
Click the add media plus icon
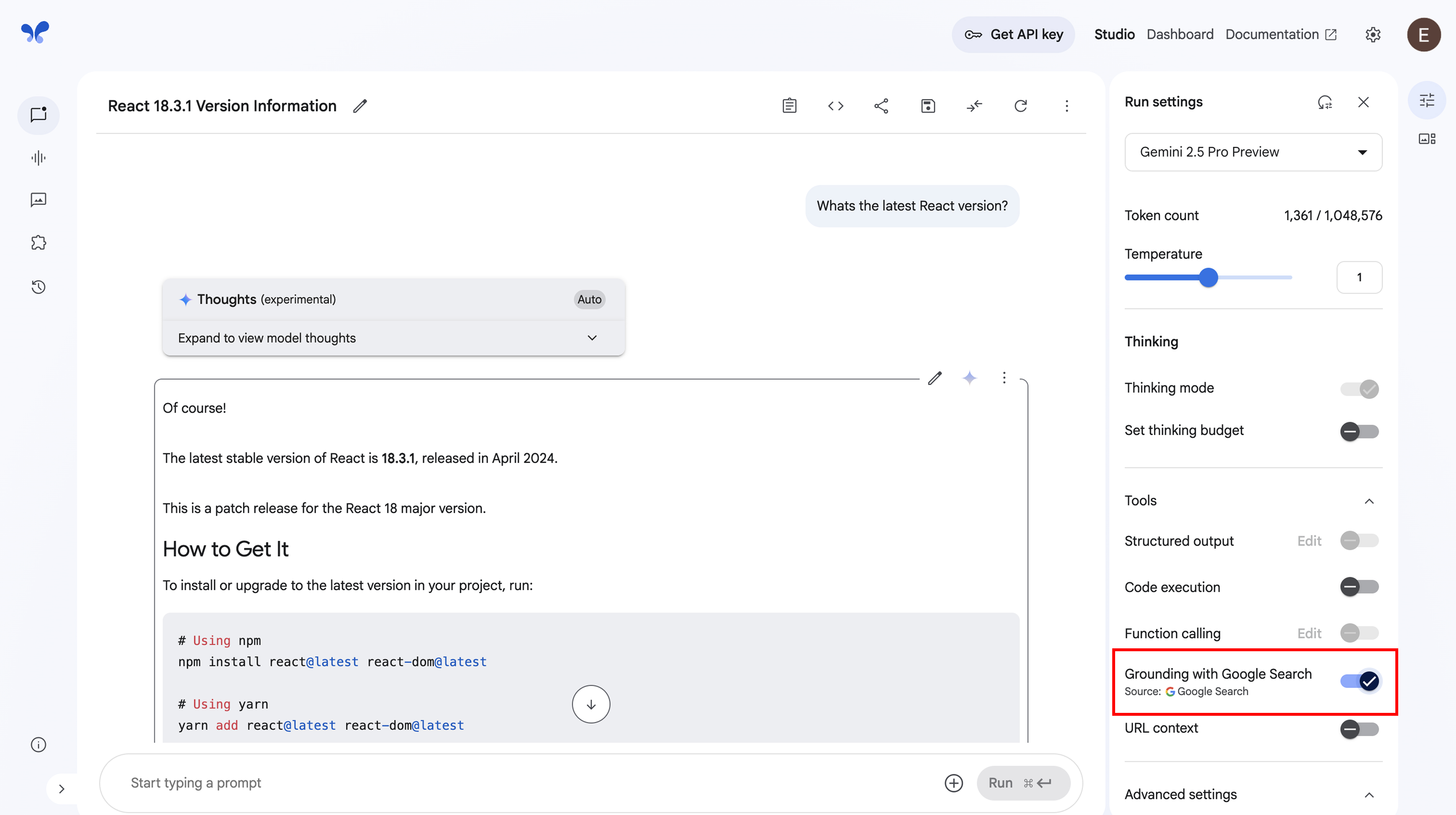954,784
